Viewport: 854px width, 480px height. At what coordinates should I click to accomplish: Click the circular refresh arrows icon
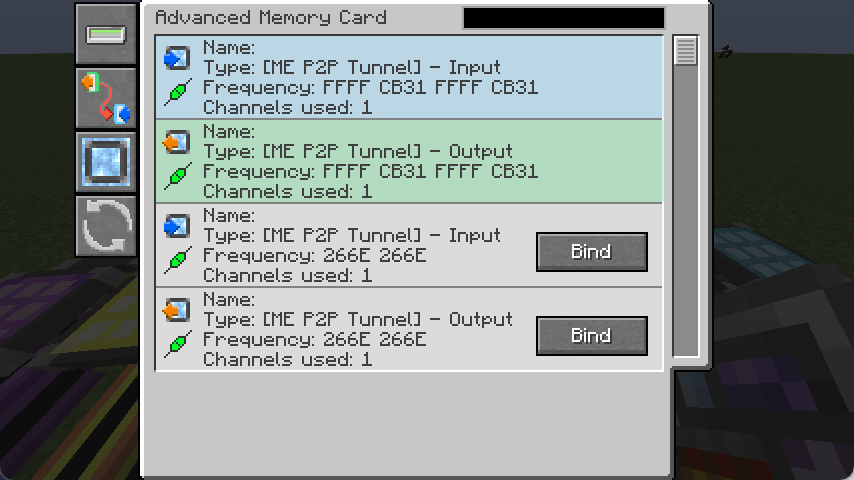point(106,226)
